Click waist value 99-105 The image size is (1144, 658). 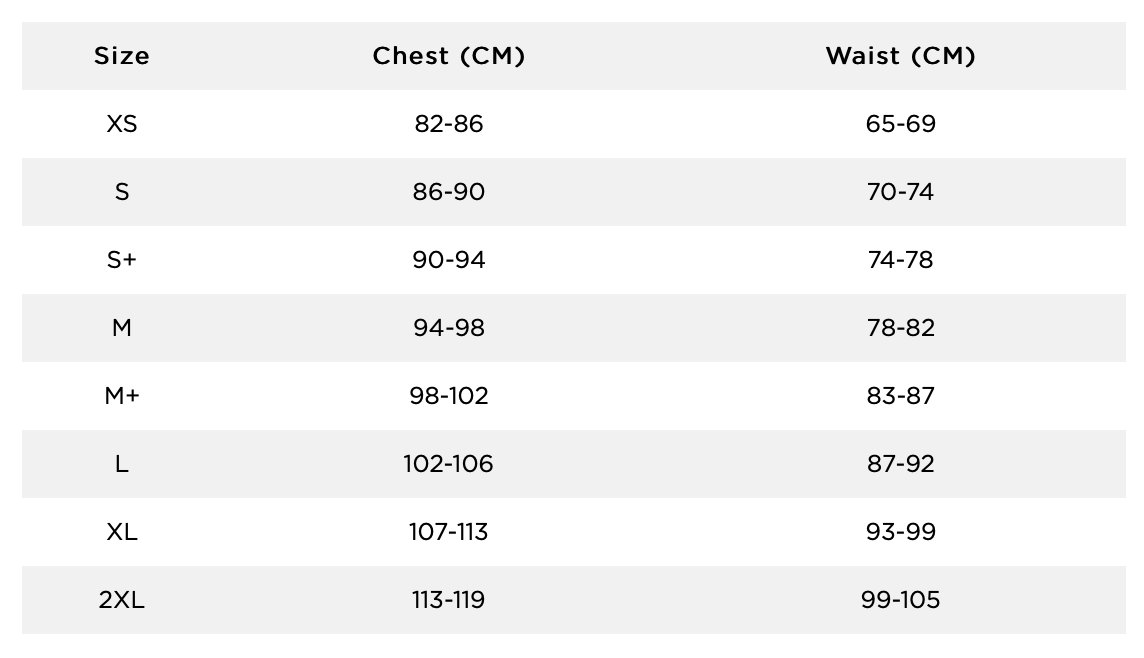(x=900, y=600)
